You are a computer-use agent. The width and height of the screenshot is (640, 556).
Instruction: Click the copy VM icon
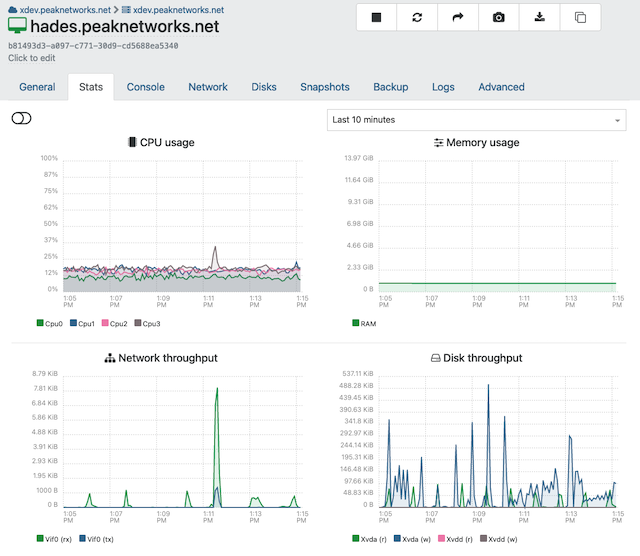tap(581, 17)
